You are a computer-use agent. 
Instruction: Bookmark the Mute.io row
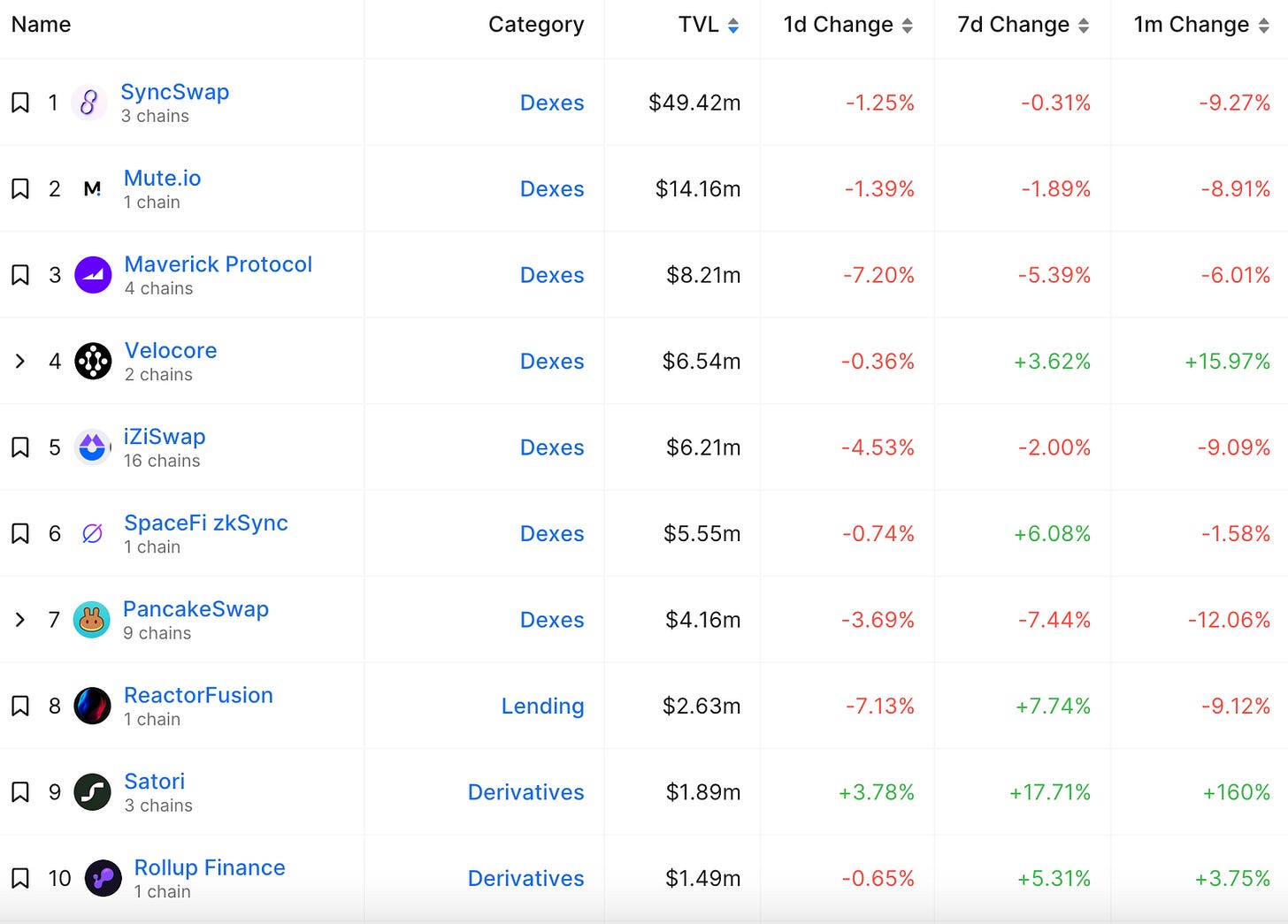coord(20,188)
